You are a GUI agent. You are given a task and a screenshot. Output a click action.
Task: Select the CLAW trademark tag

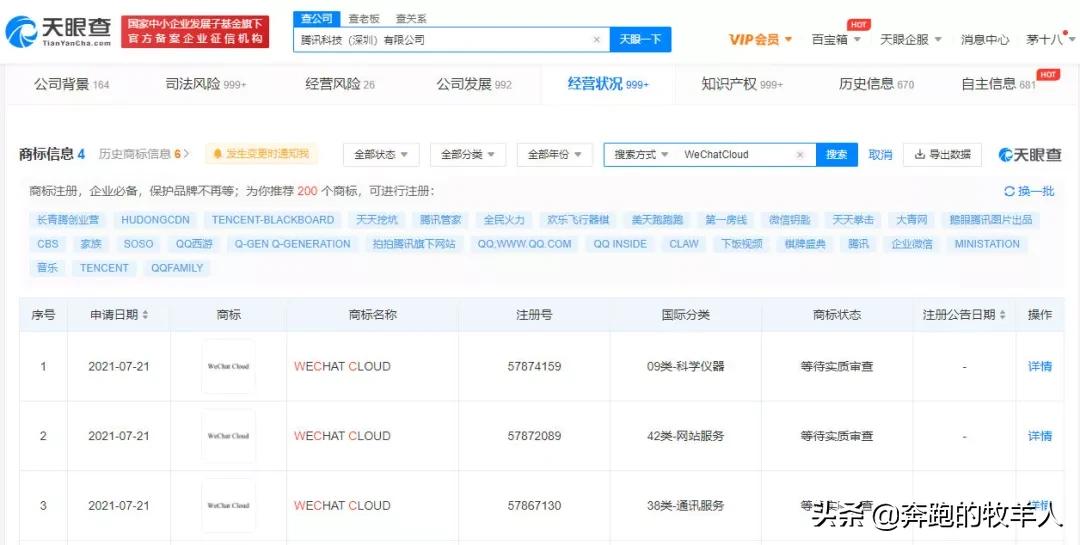point(684,244)
